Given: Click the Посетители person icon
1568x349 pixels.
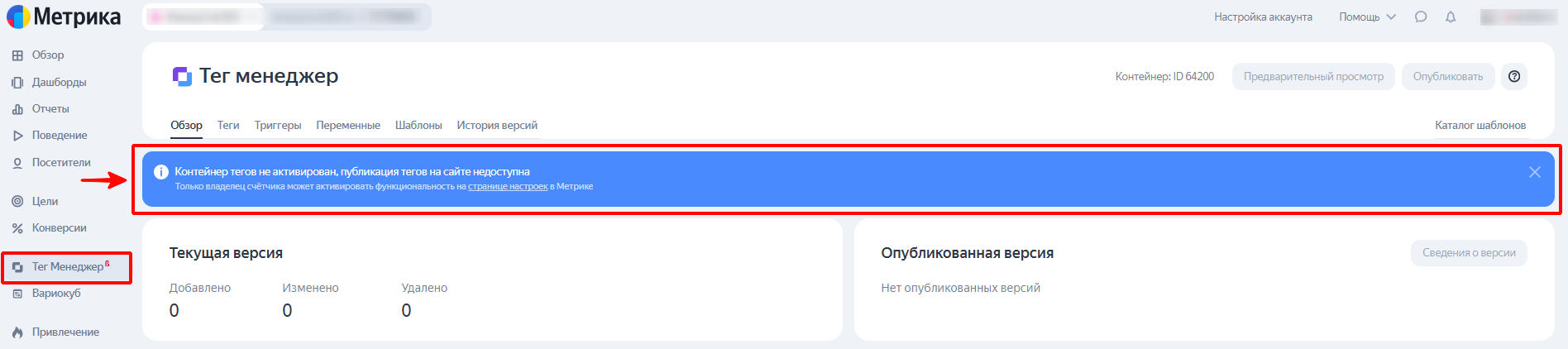Looking at the screenshot, I should (17, 163).
